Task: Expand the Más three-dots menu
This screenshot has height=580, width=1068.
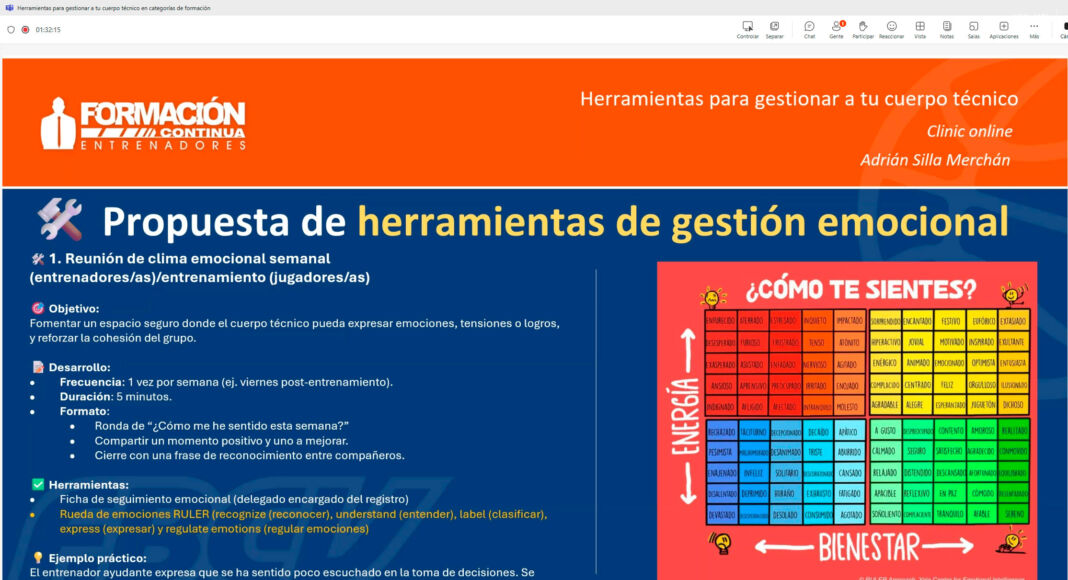Action: coord(1034,29)
